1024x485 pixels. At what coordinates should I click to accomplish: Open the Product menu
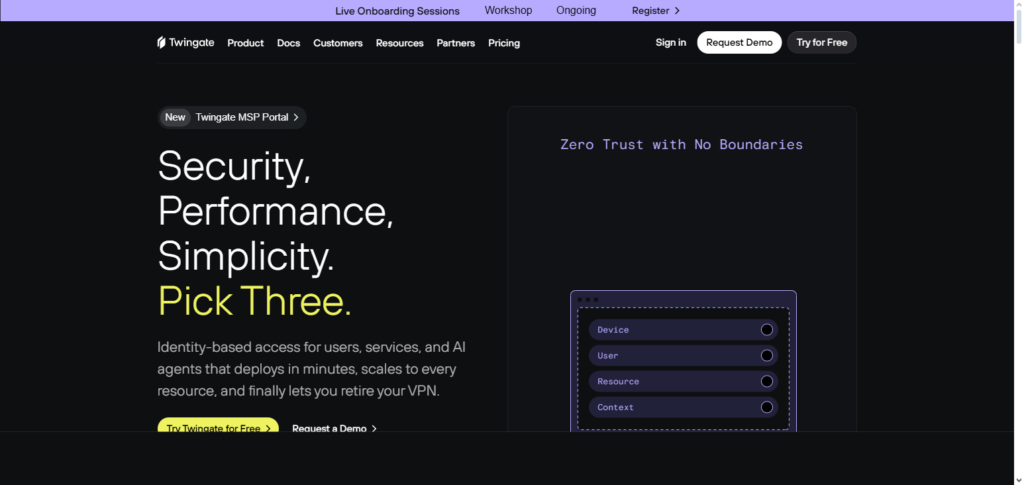(245, 43)
